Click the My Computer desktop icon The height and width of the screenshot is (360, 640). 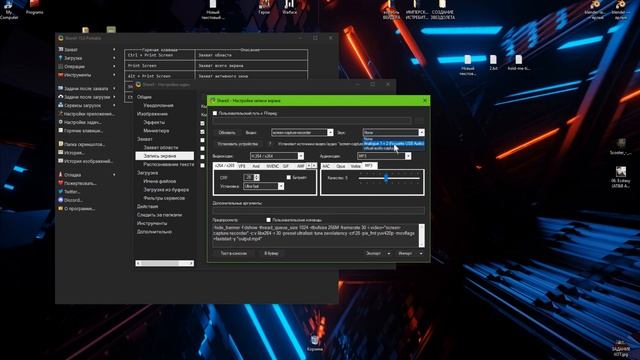(9, 9)
